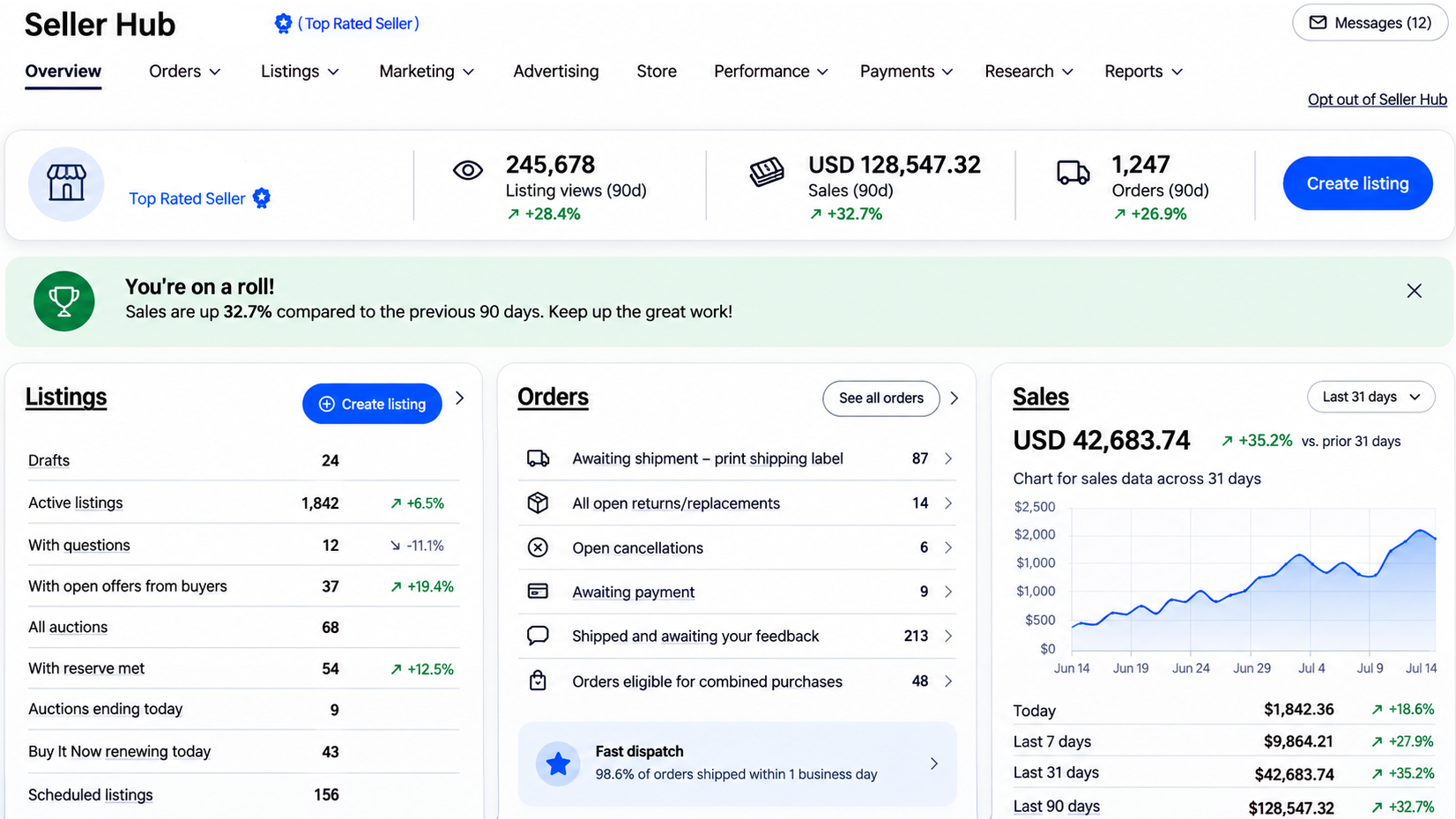
Task: Select the Overview tab
Action: coord(63,71)
